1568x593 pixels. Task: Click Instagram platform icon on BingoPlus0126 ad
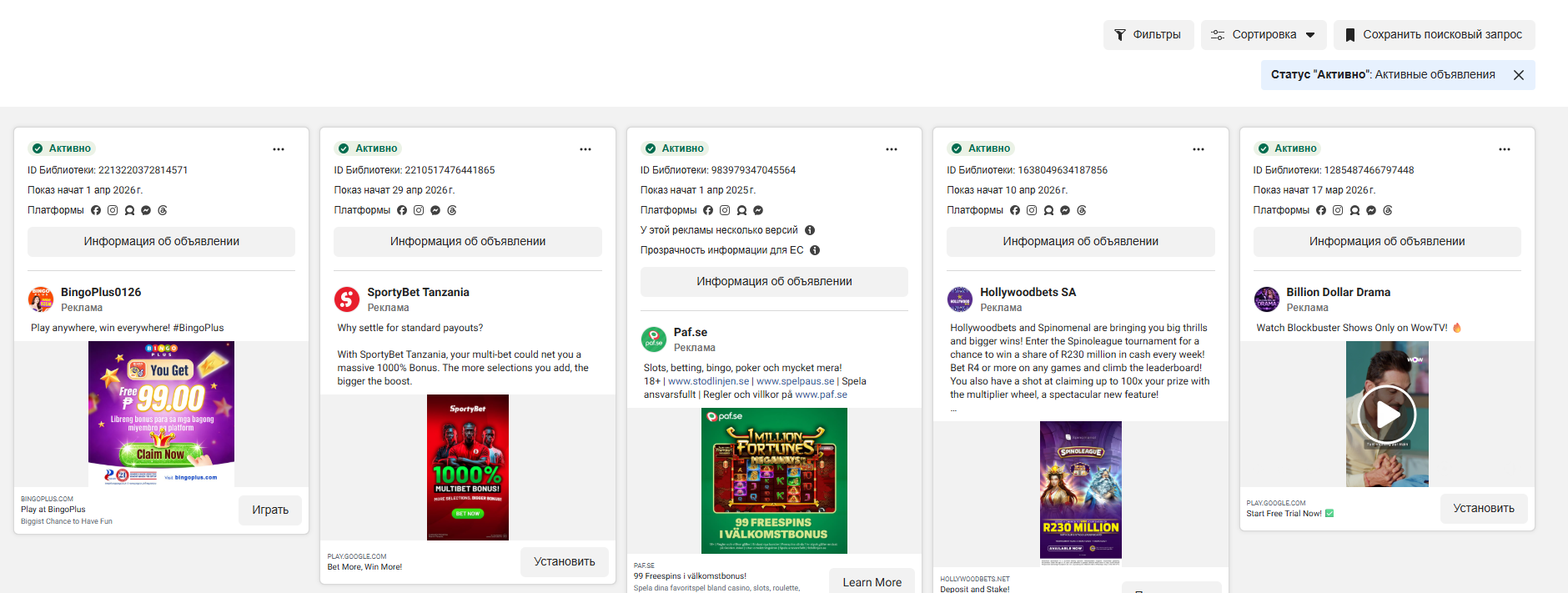(113, 210)
